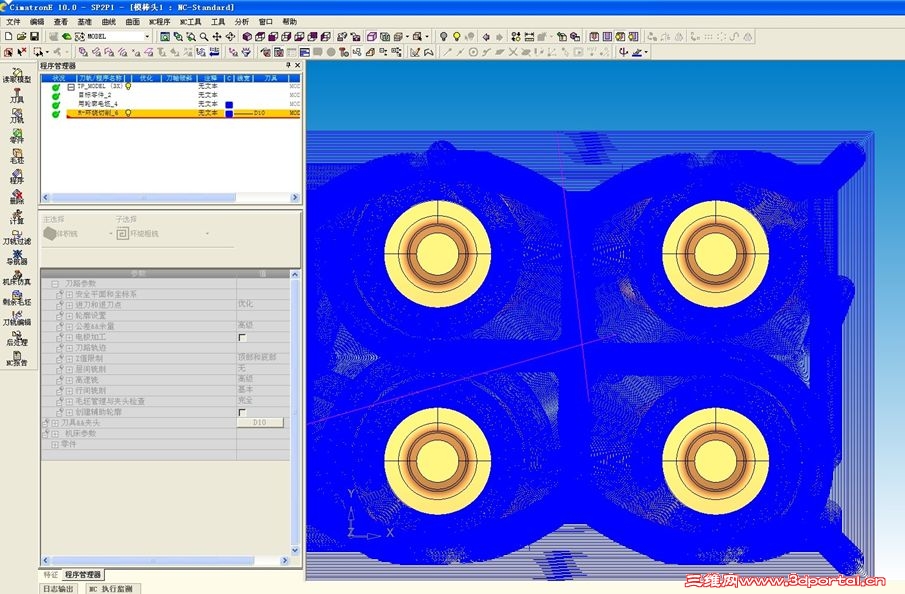The height and width of the screenshot is (594, 905).
Task: Open the NC程序 menu
Action: tap(160, 21)
